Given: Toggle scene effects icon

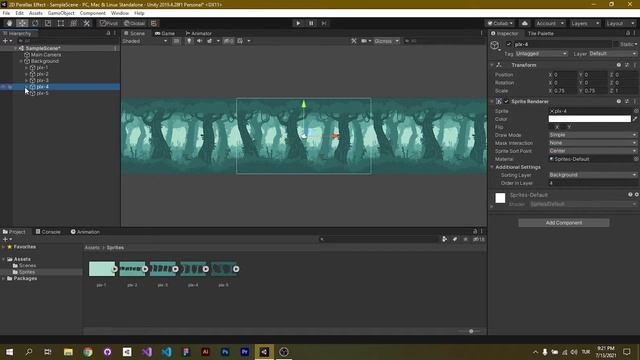Looking at the screenshot, I should click(x=210, y=41).
